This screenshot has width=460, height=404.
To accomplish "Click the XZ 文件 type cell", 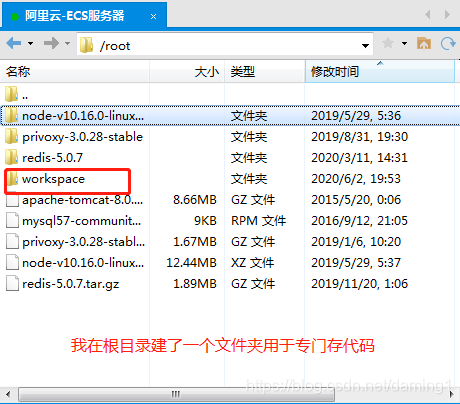I will 253,263.
